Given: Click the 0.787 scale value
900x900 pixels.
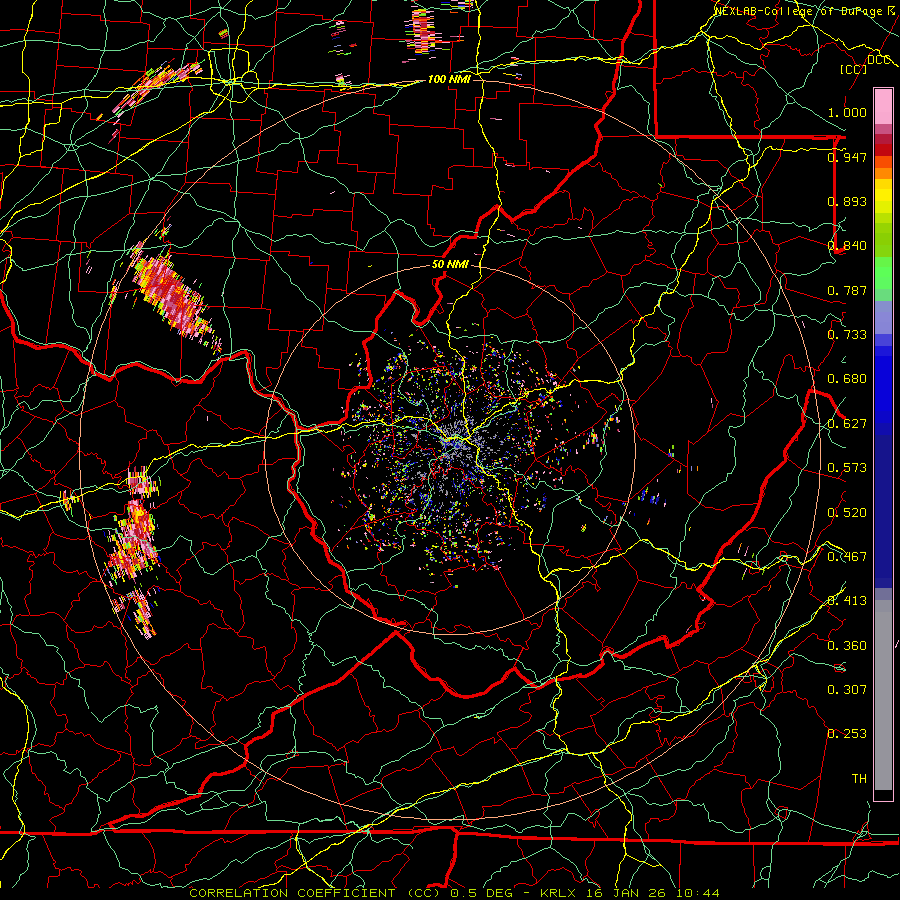Looking at the screenshot, I should pos(847,290).
